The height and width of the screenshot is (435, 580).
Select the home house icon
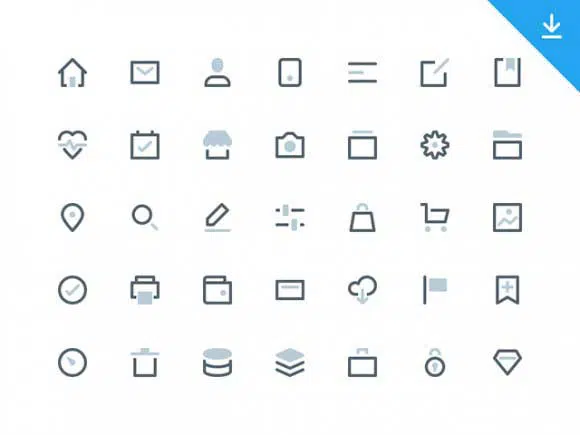72,72
